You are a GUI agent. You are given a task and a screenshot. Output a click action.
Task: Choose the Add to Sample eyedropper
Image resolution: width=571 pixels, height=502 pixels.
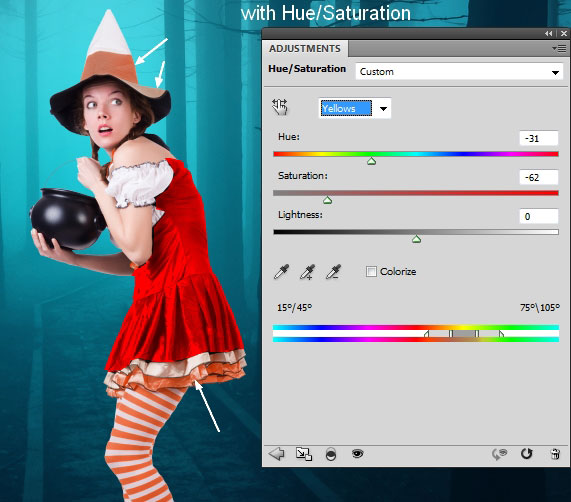tap(307, 272)
